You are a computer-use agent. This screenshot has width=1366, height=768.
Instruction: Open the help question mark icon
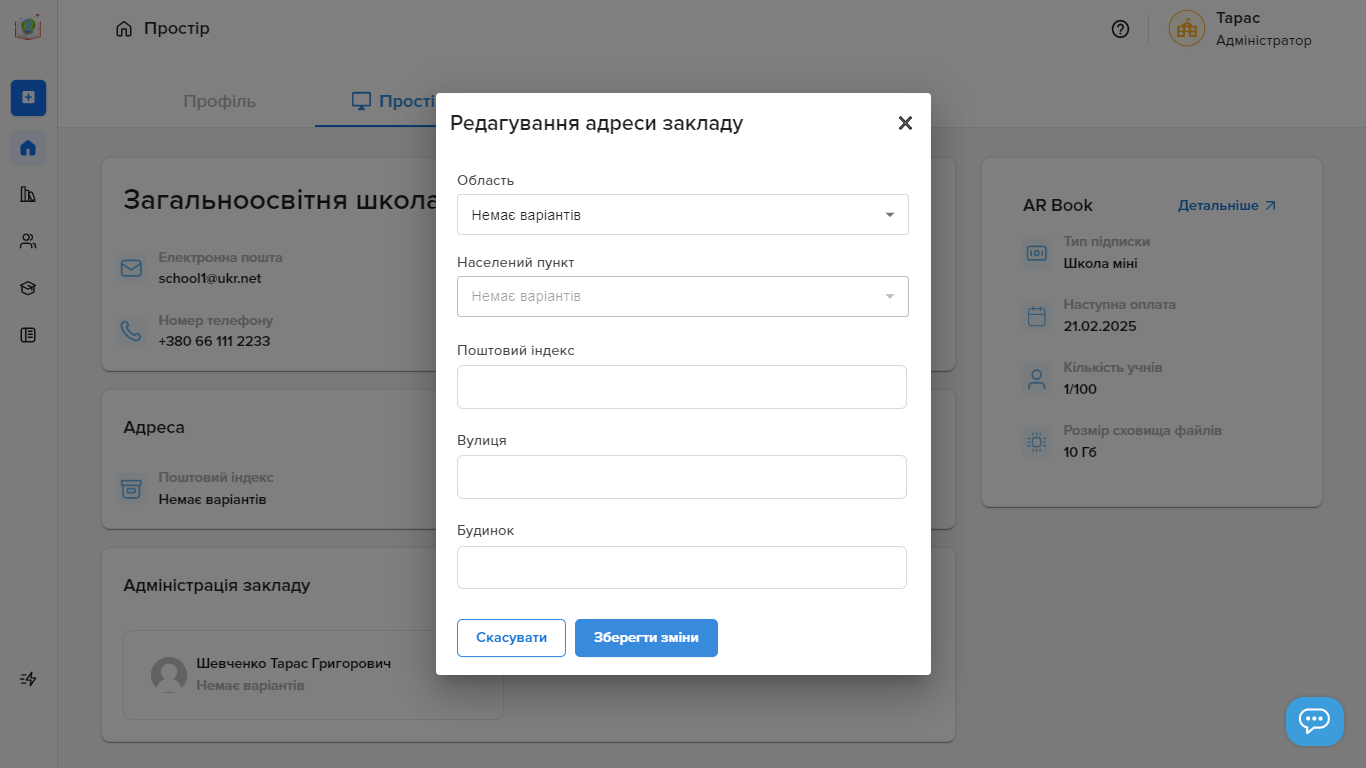(x=1120, y=29)
